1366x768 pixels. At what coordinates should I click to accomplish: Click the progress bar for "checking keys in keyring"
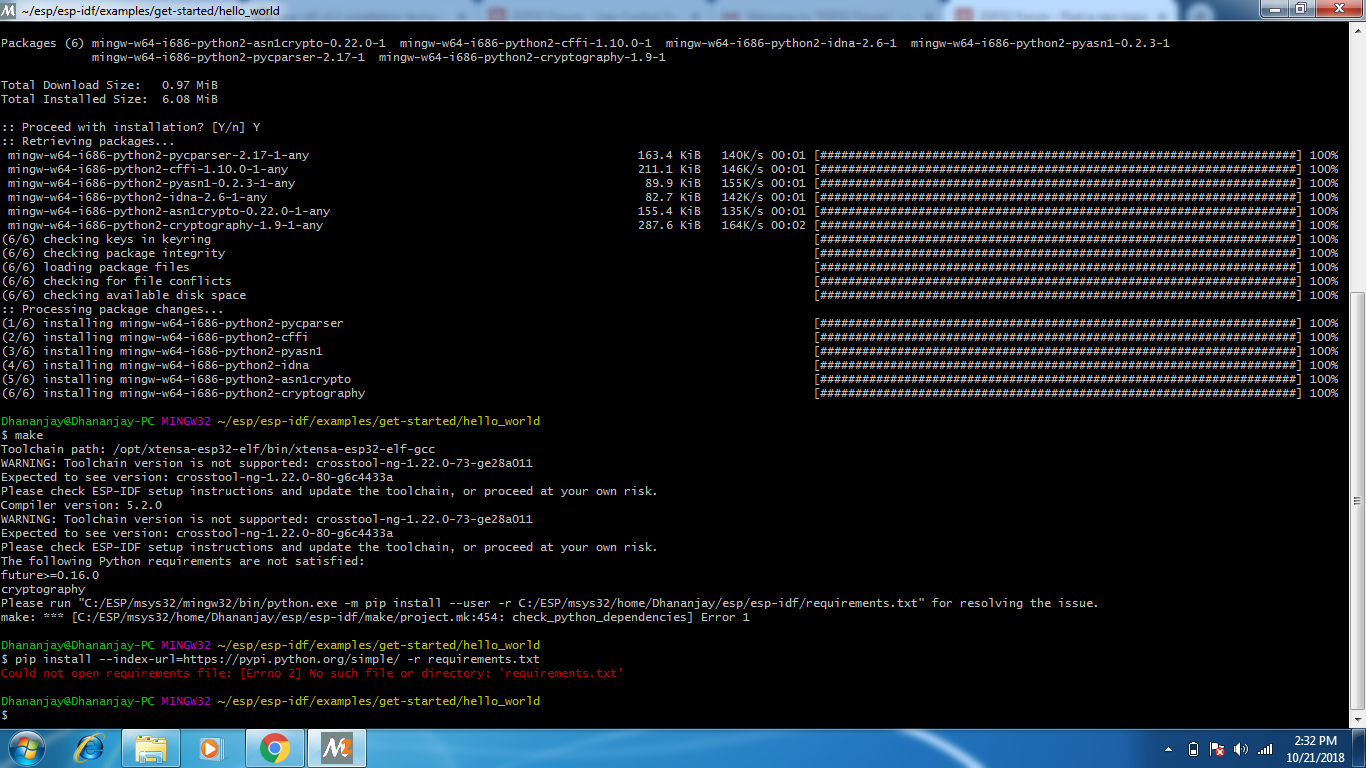click(1059, 239)
